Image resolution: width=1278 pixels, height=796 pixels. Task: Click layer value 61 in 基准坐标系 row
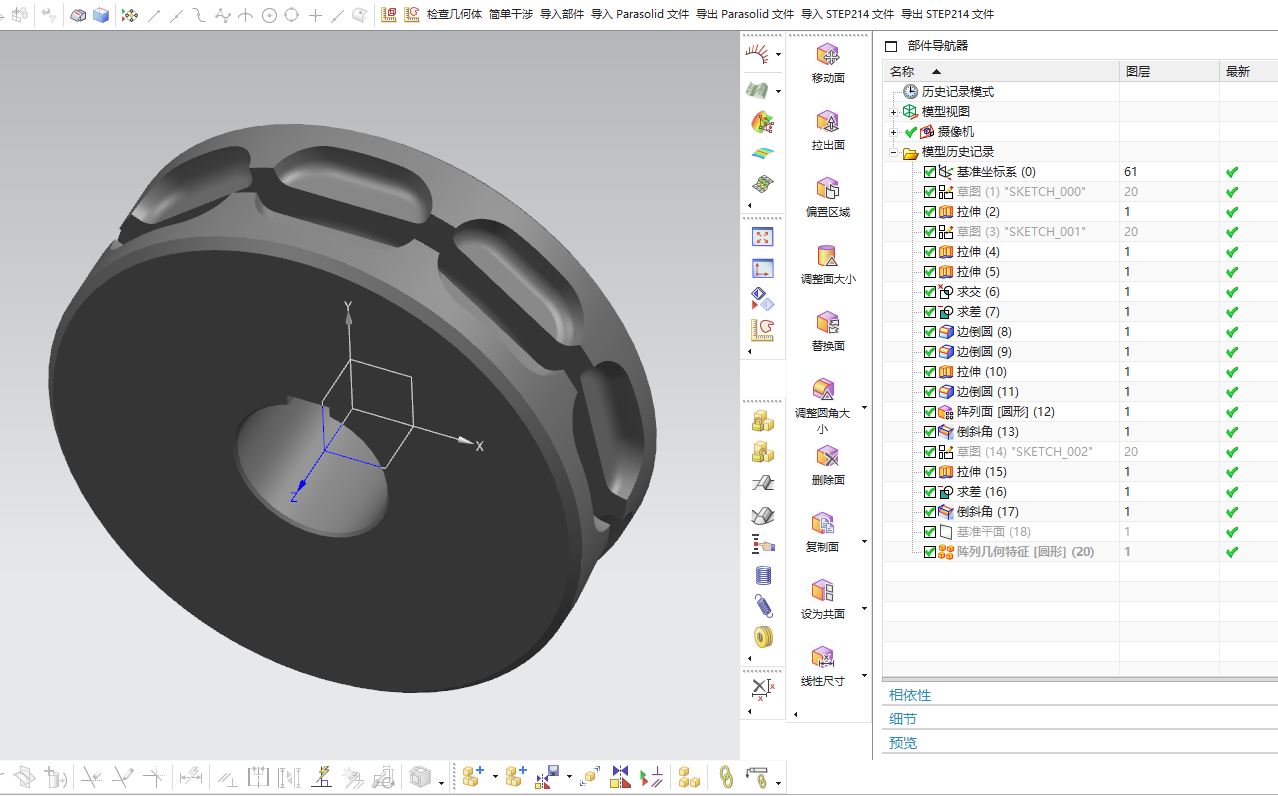[1131, 172]
